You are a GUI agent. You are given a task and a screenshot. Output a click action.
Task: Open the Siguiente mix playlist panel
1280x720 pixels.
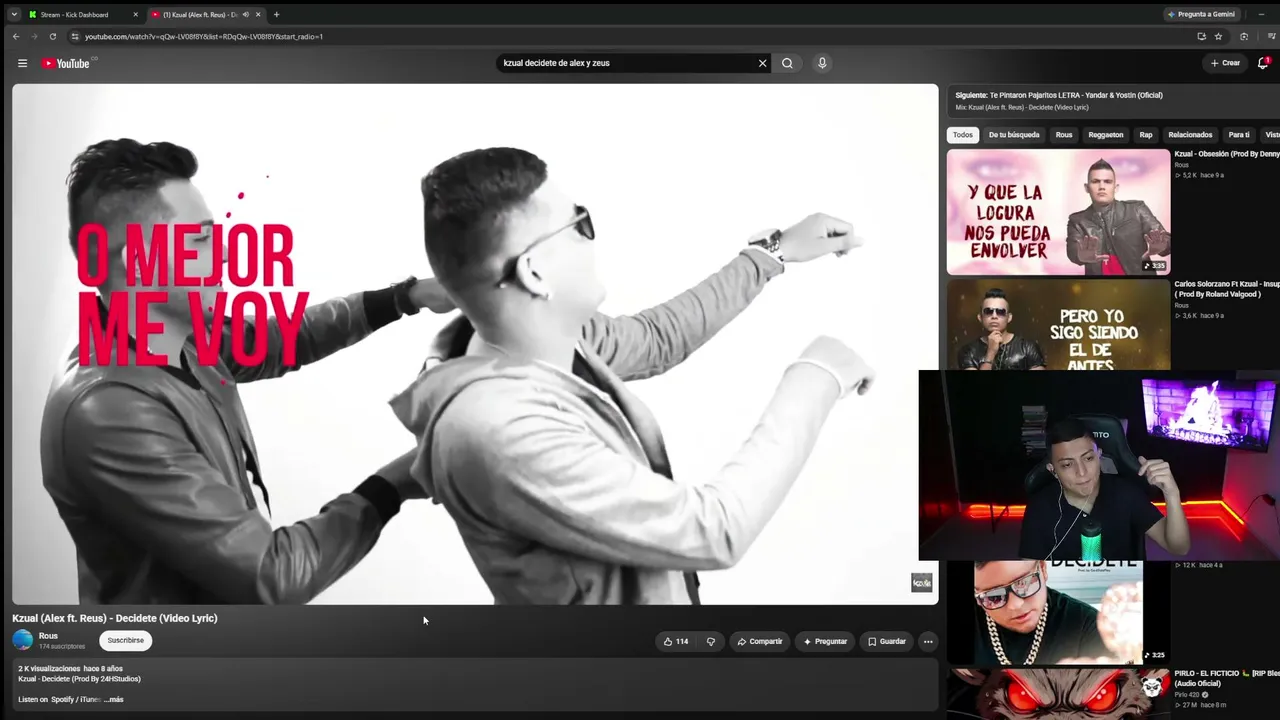click(1113, 101)
